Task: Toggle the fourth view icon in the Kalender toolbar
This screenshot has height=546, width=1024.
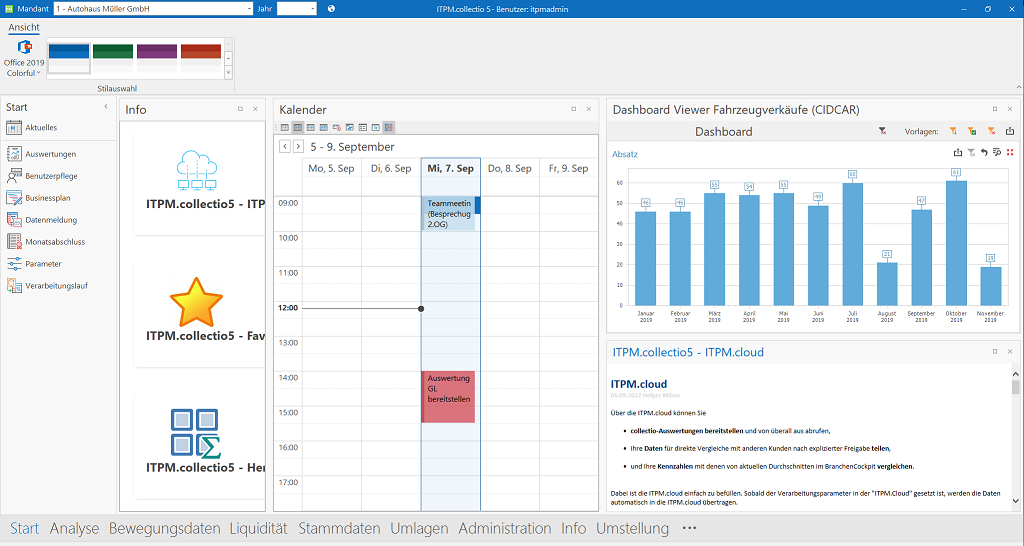Action: 323,127
